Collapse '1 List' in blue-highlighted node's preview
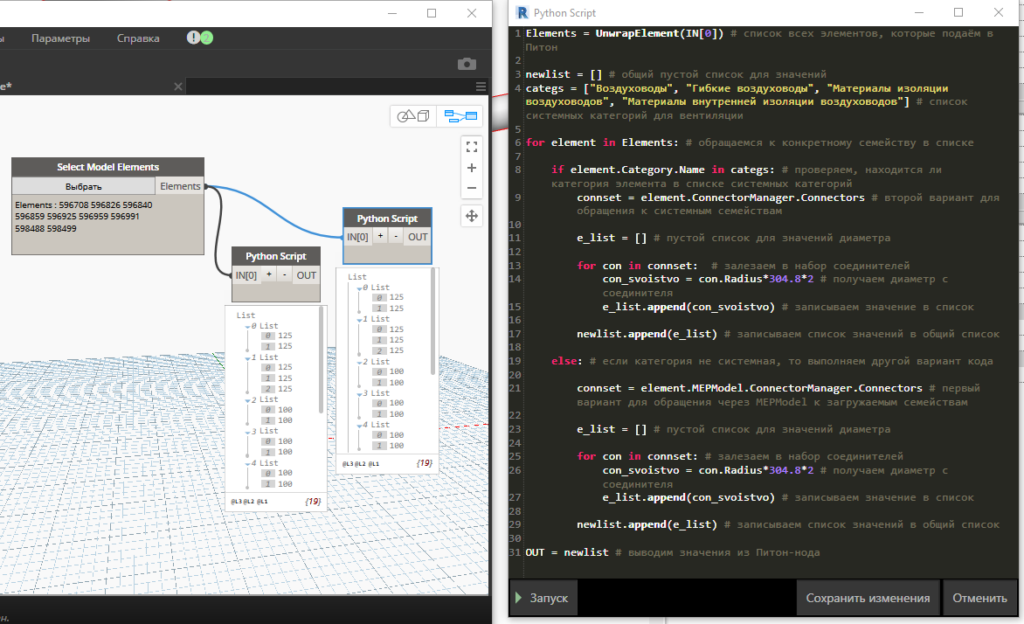This screenshot has width=1024, height=624. point(359,319)
